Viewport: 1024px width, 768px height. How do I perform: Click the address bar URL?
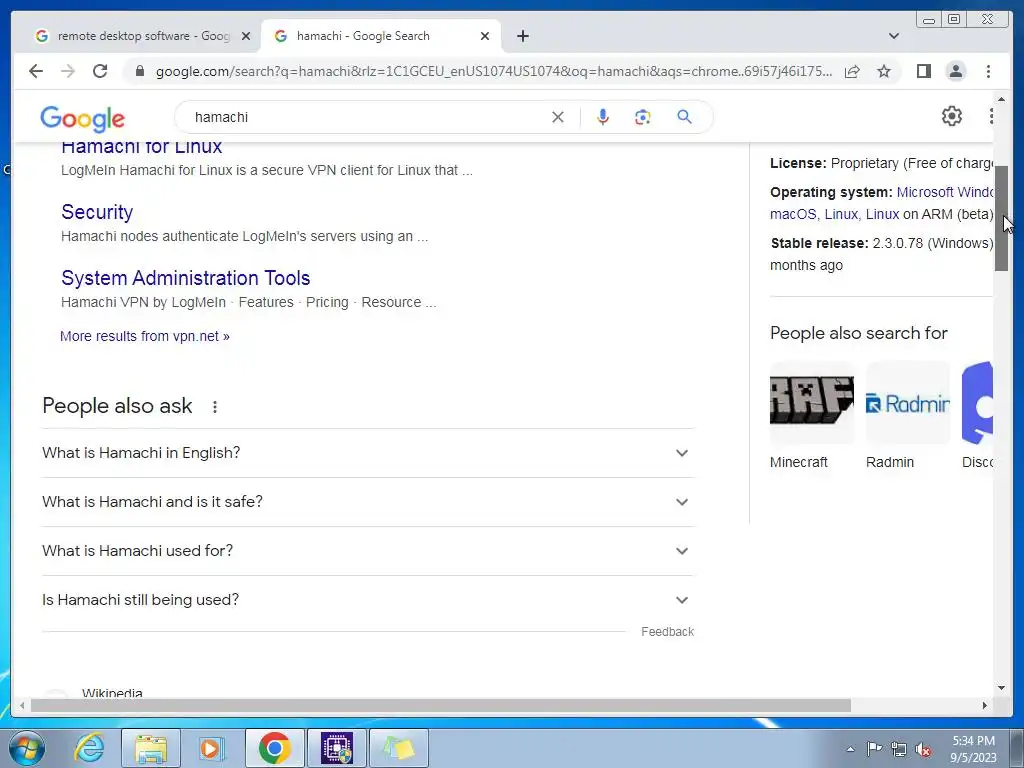pyautogui.click(x=494, y=71)
